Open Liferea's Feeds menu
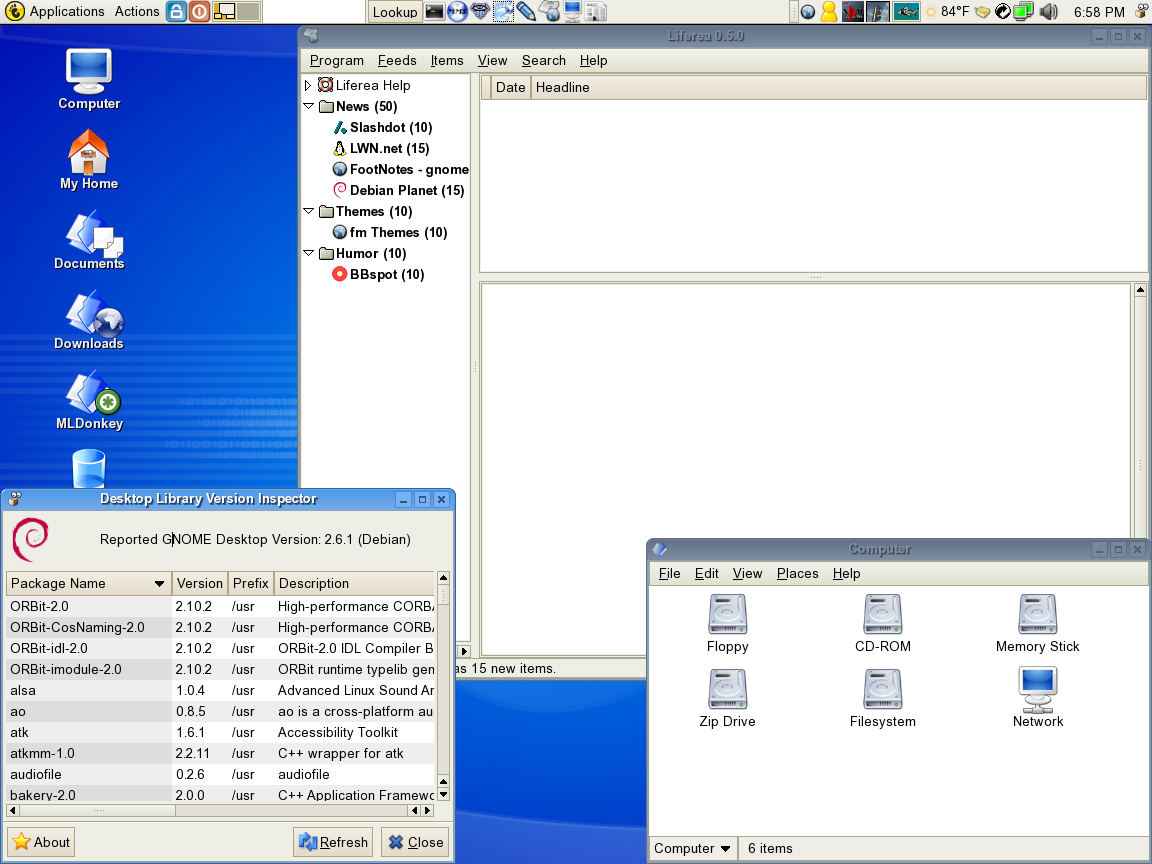 (397, 60)
